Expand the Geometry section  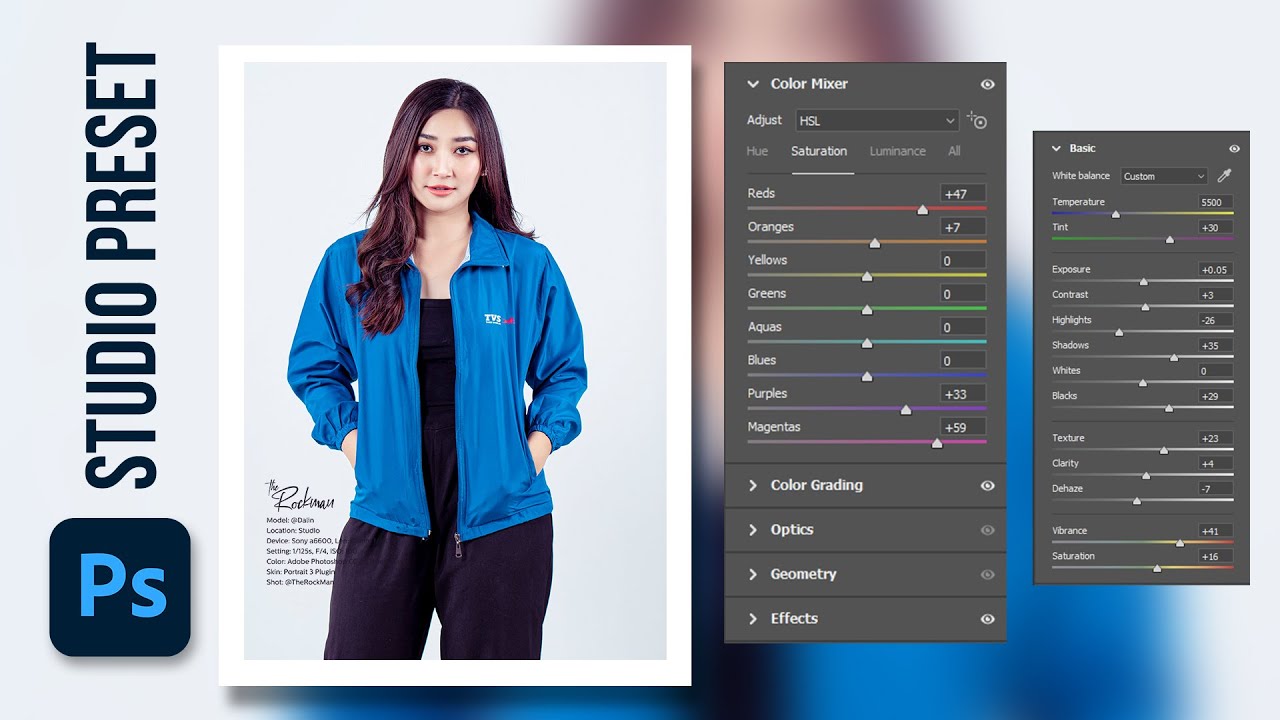click(753, 575)
